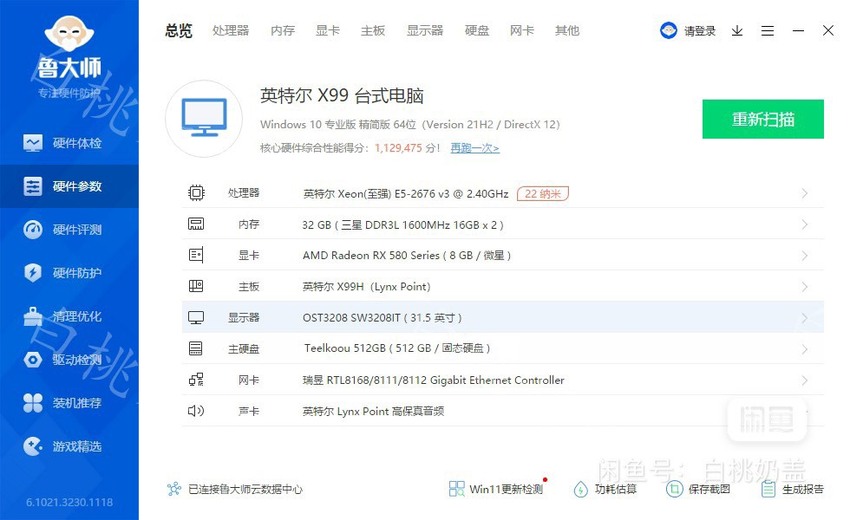Click the 声卡 speaker icon
Viewport: 850px width, 520px height.
point(196,410)
